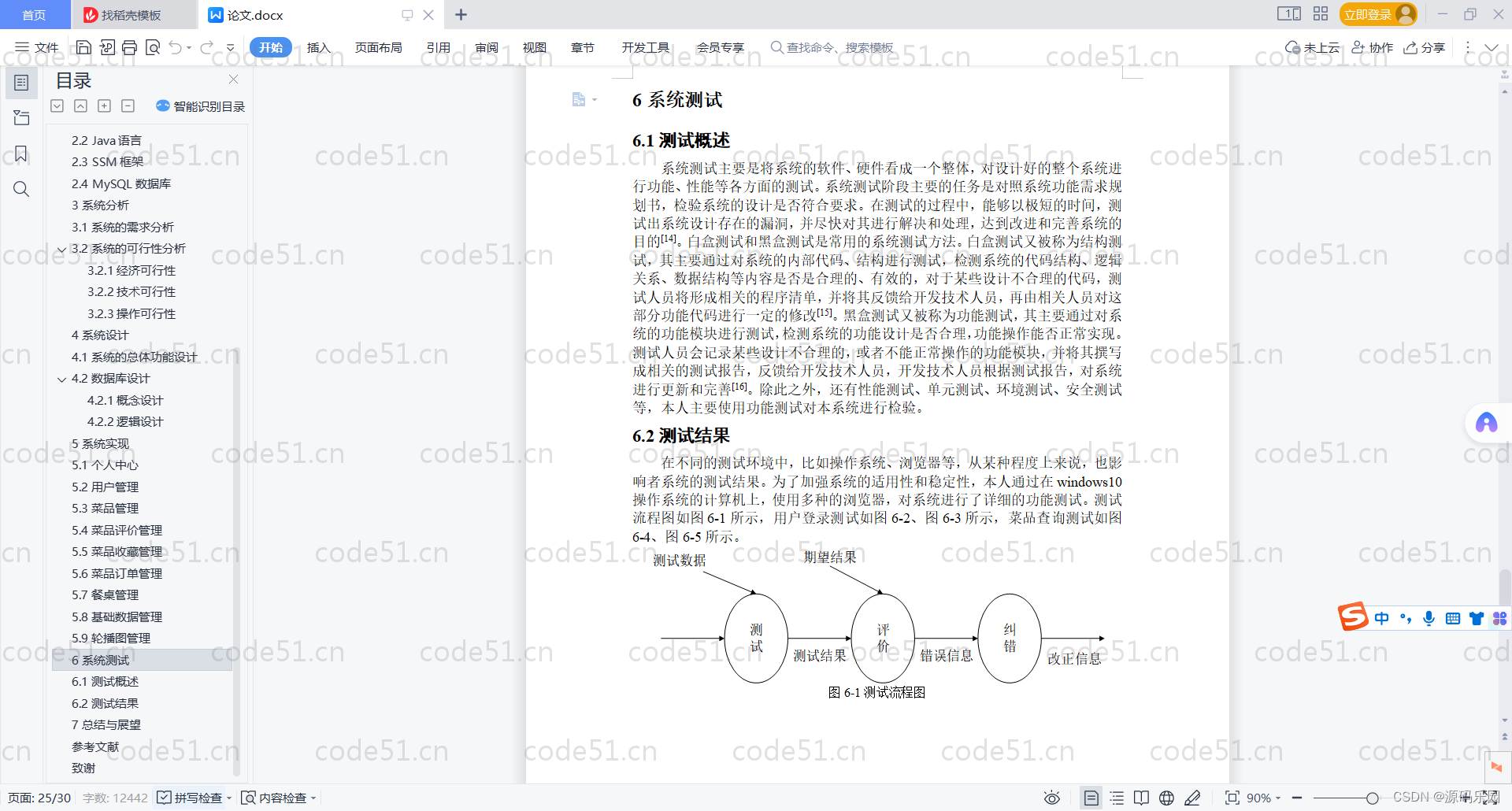Click the 页面: 25/30 status indicator

point(39,798)
